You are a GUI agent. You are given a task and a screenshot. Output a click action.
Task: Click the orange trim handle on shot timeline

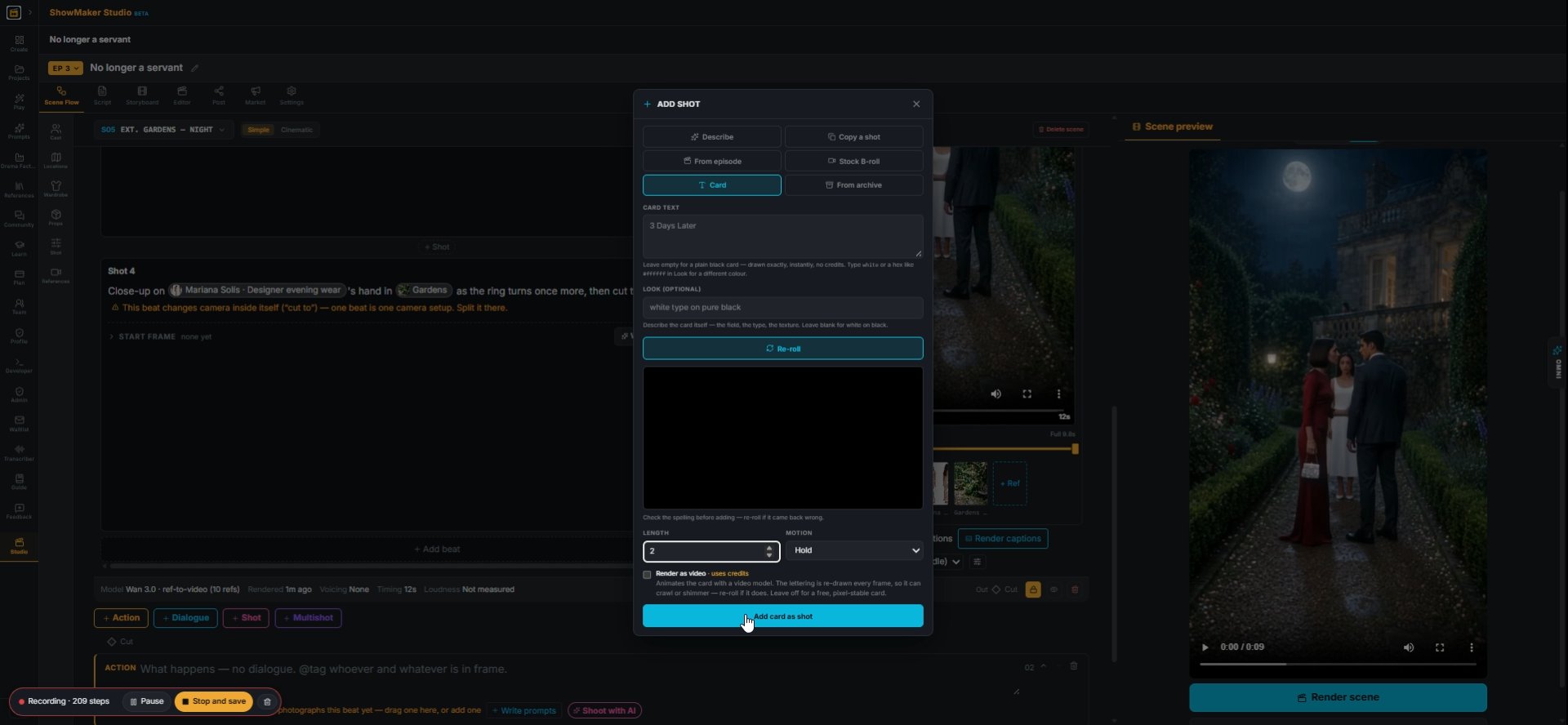(x=1075, y=449)
